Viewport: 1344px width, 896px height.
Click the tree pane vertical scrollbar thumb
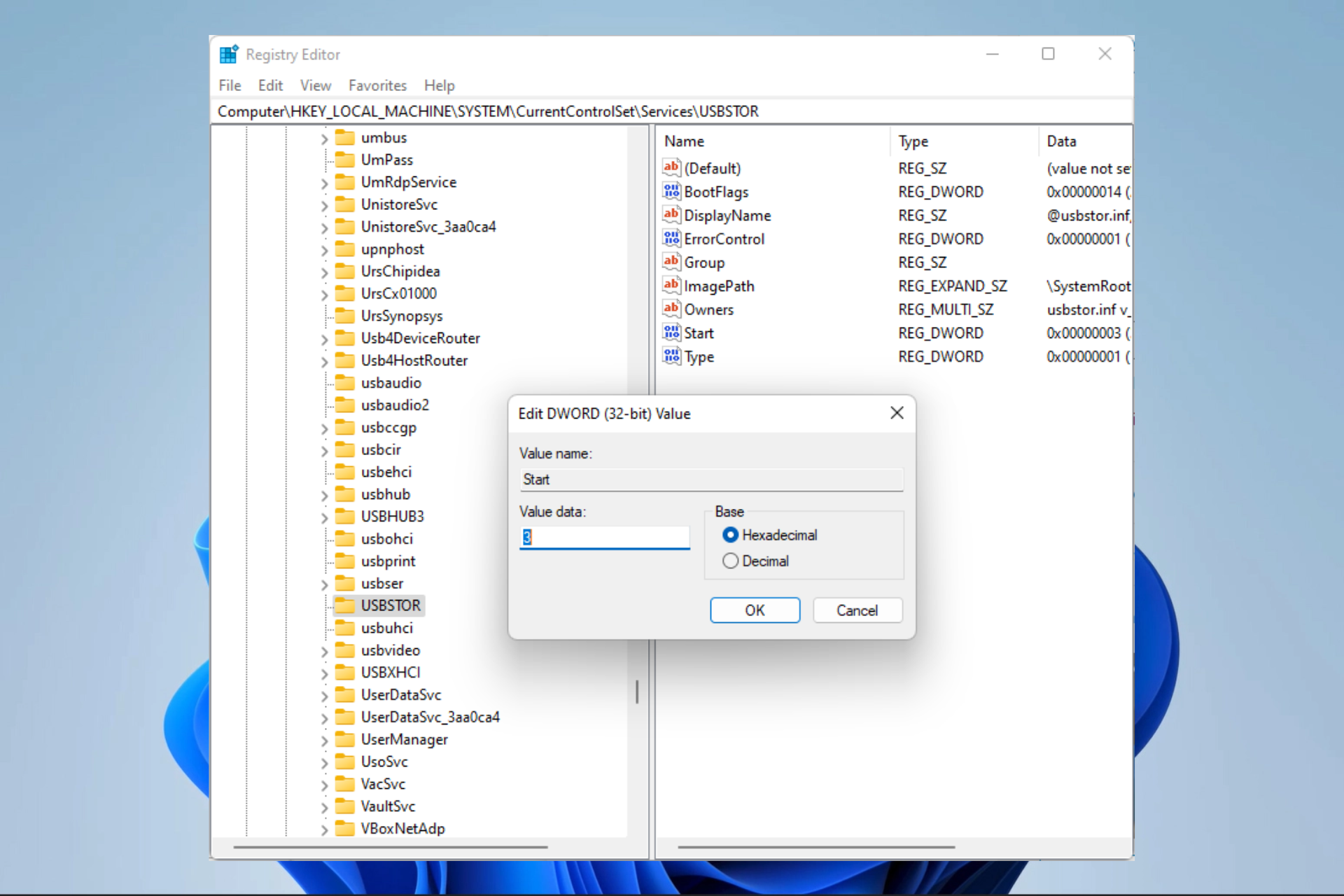click(637, 692)
